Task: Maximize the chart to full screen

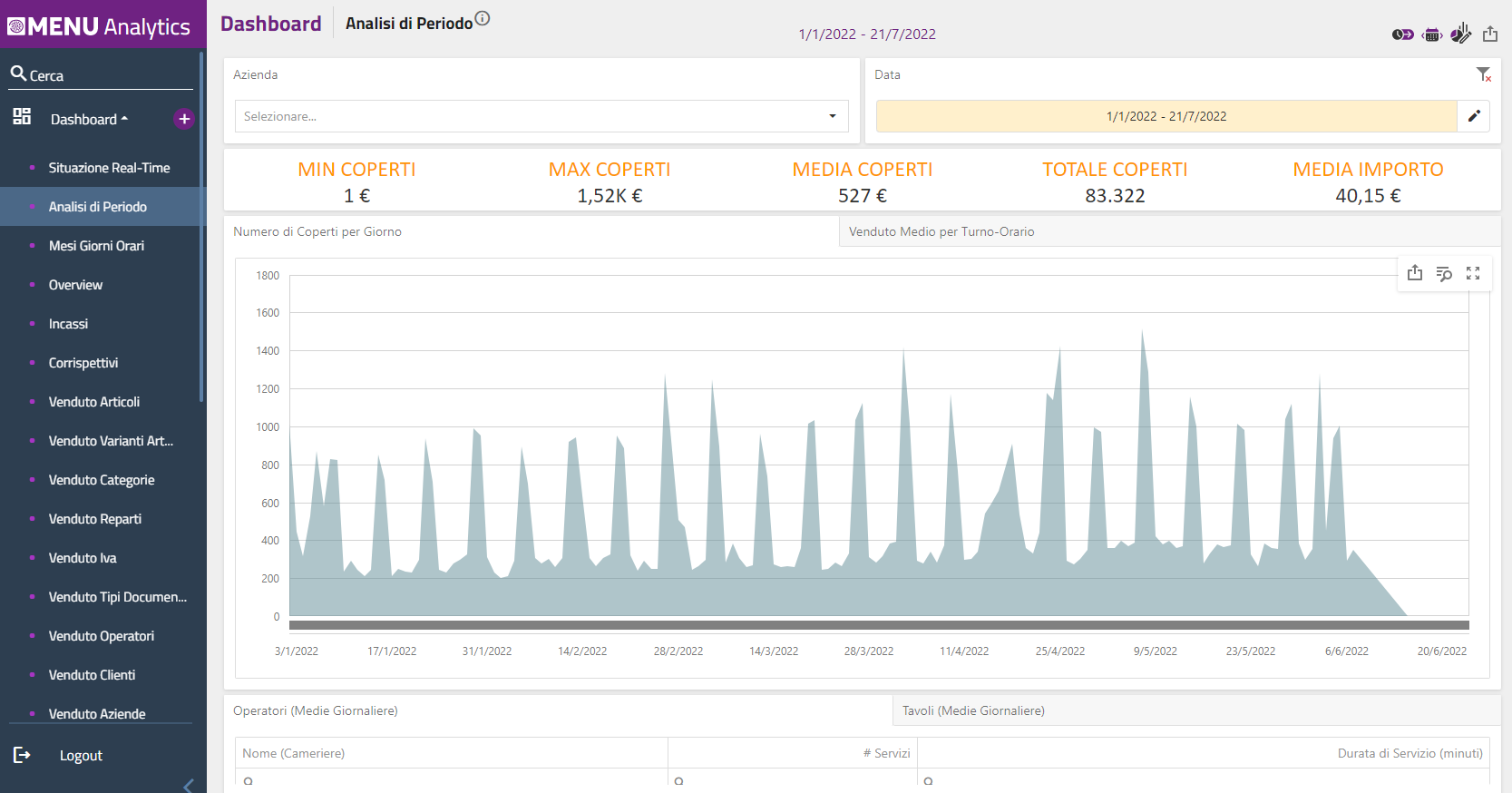Action: [1473, 273]
